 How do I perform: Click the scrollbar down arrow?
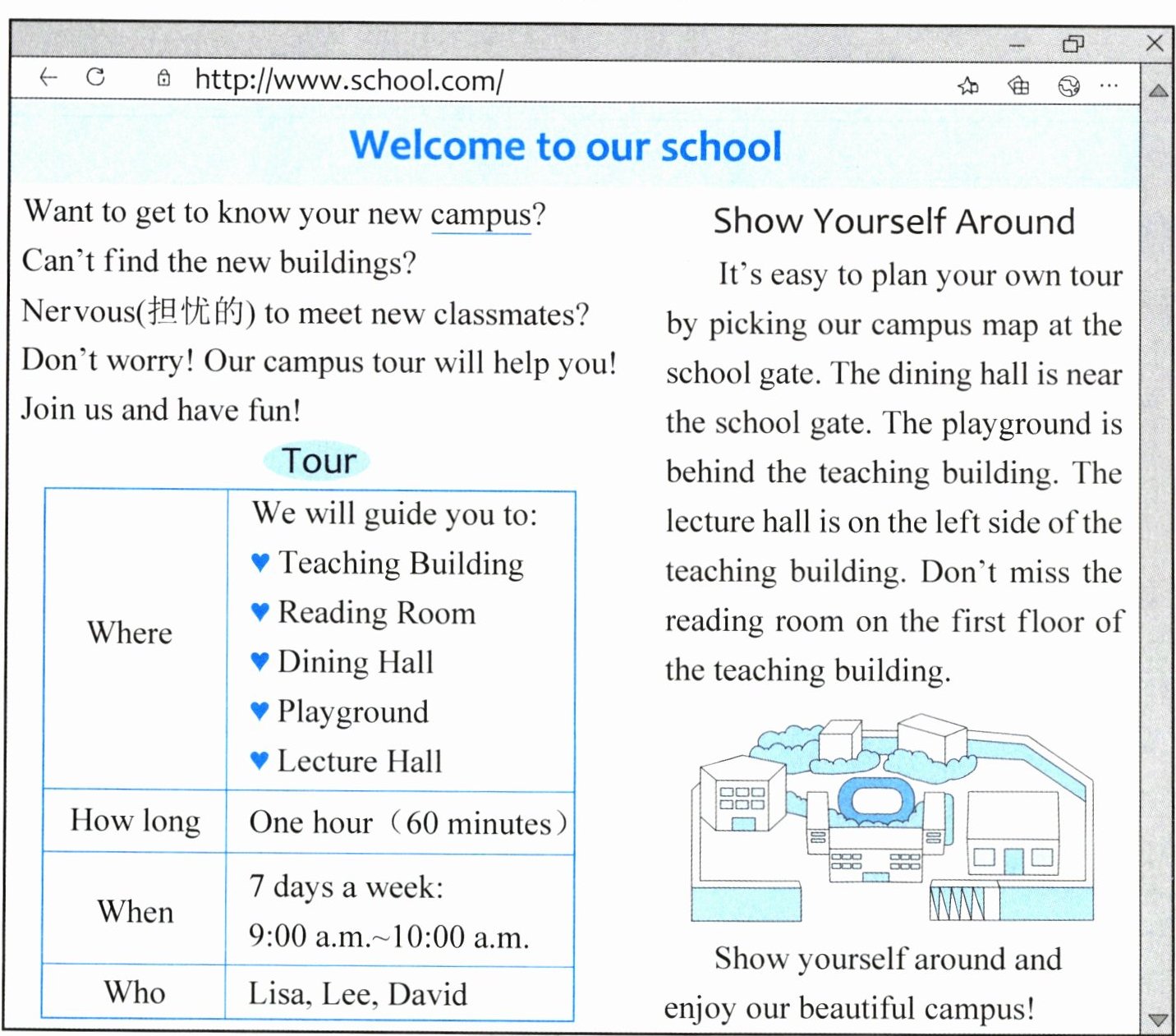(1159, 1020)
